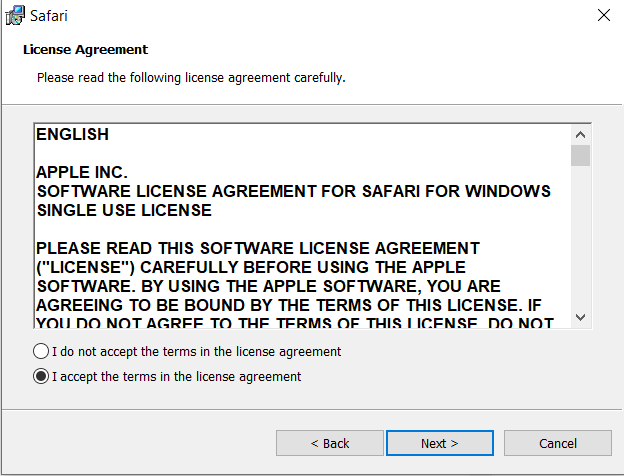Click 'Please read the following license agreement carefully'
The height and width of the screenshot is (476, 624).
point(191,78)
